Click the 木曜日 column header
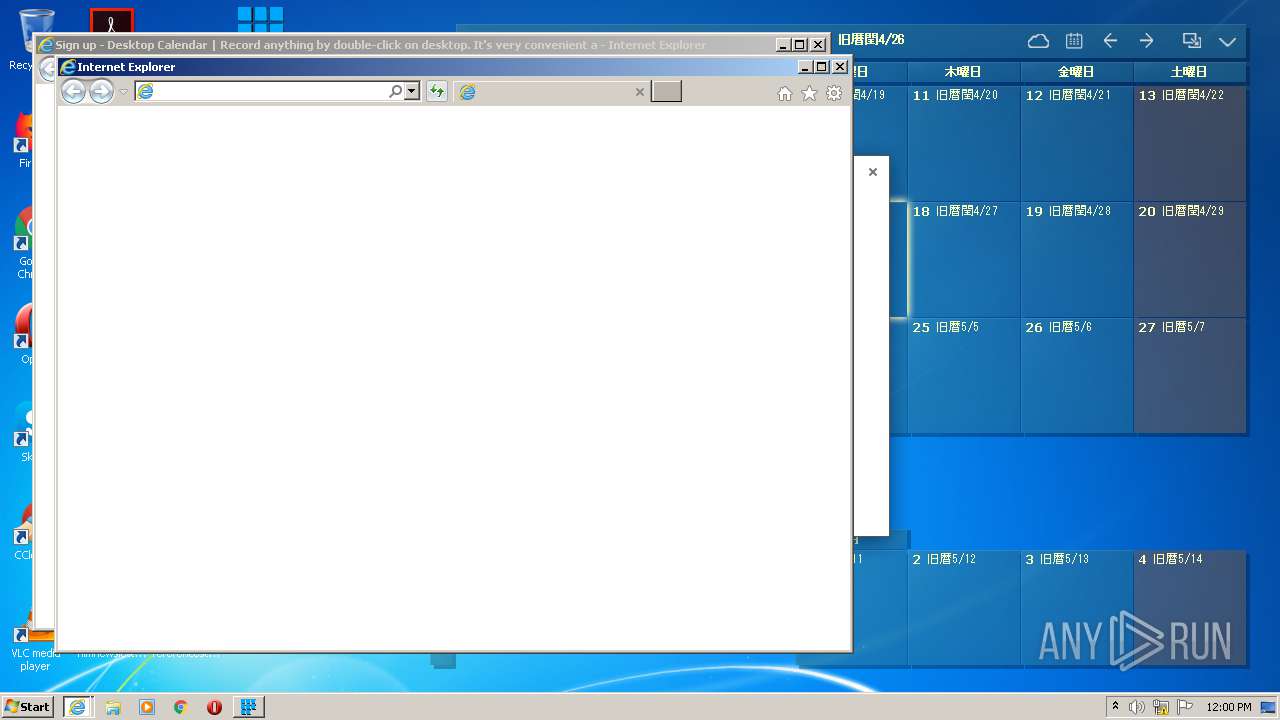Image resolution: width=1280 pixels, height=720 pixels. (964, 72)
